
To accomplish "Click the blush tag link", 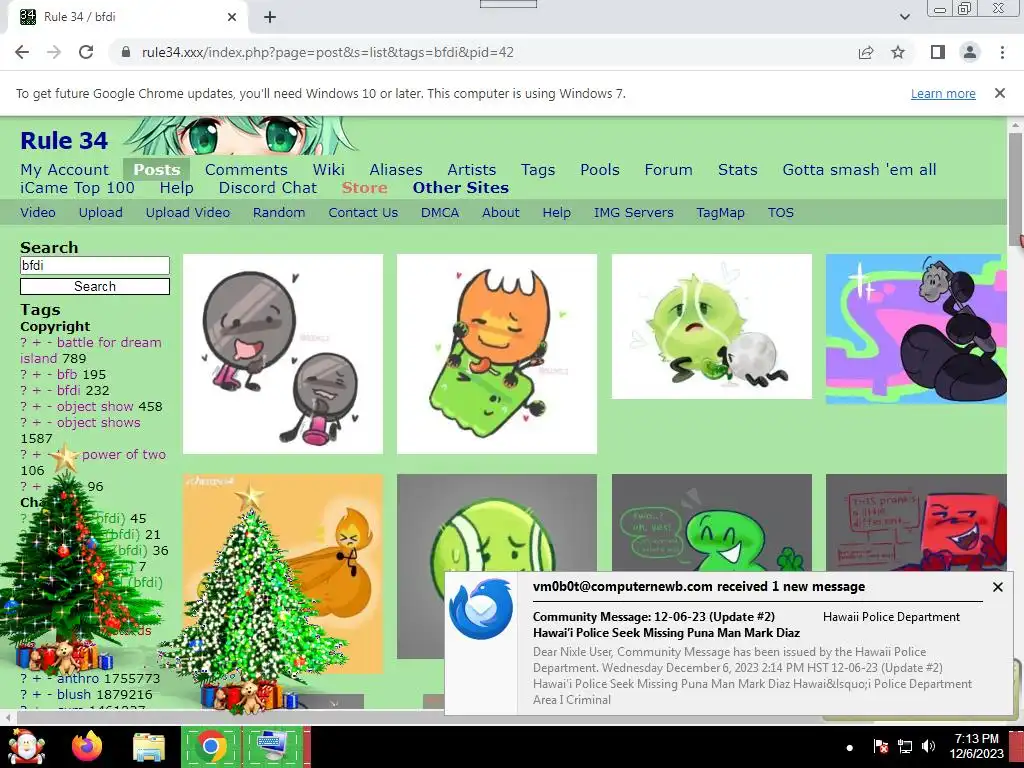I will coord(74,694).
